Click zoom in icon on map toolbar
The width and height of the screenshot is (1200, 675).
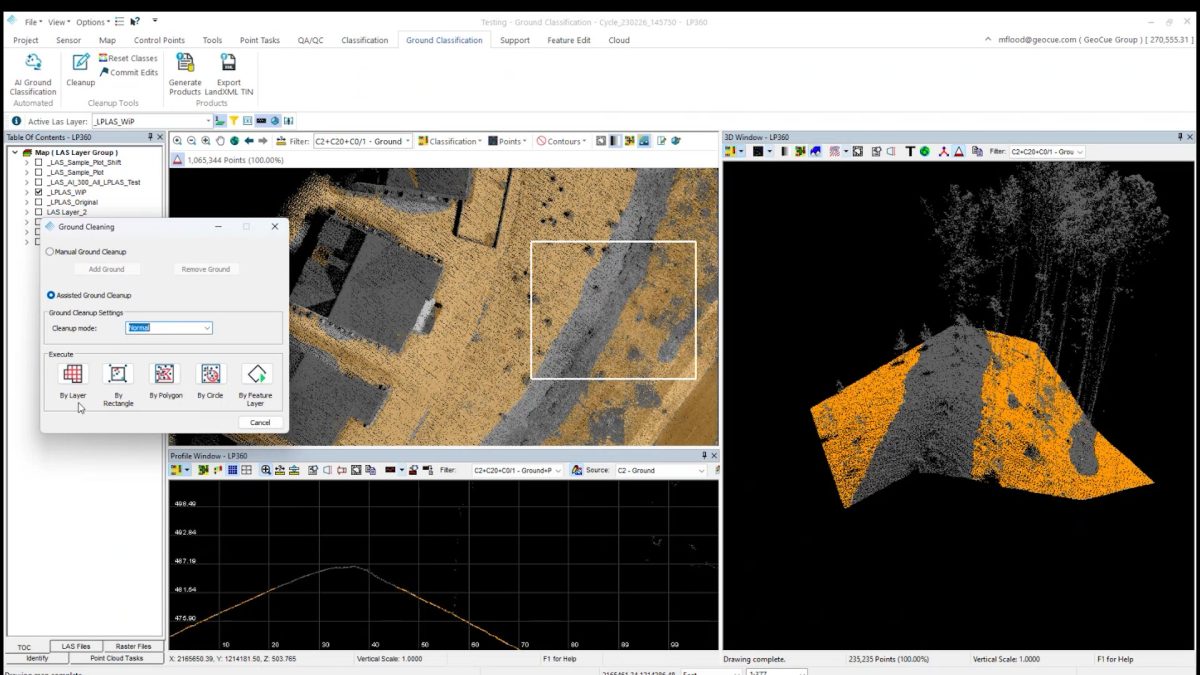click(177, 141)
